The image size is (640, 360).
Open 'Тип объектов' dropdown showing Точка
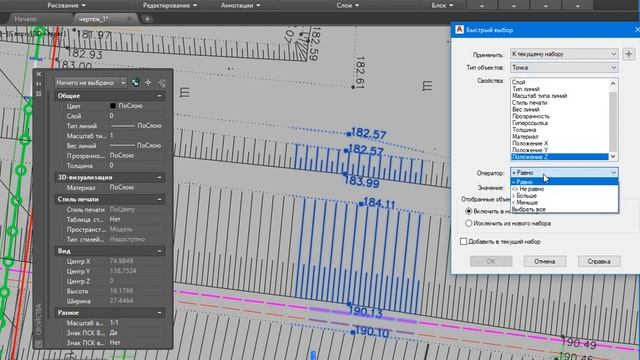pos(564,67)
